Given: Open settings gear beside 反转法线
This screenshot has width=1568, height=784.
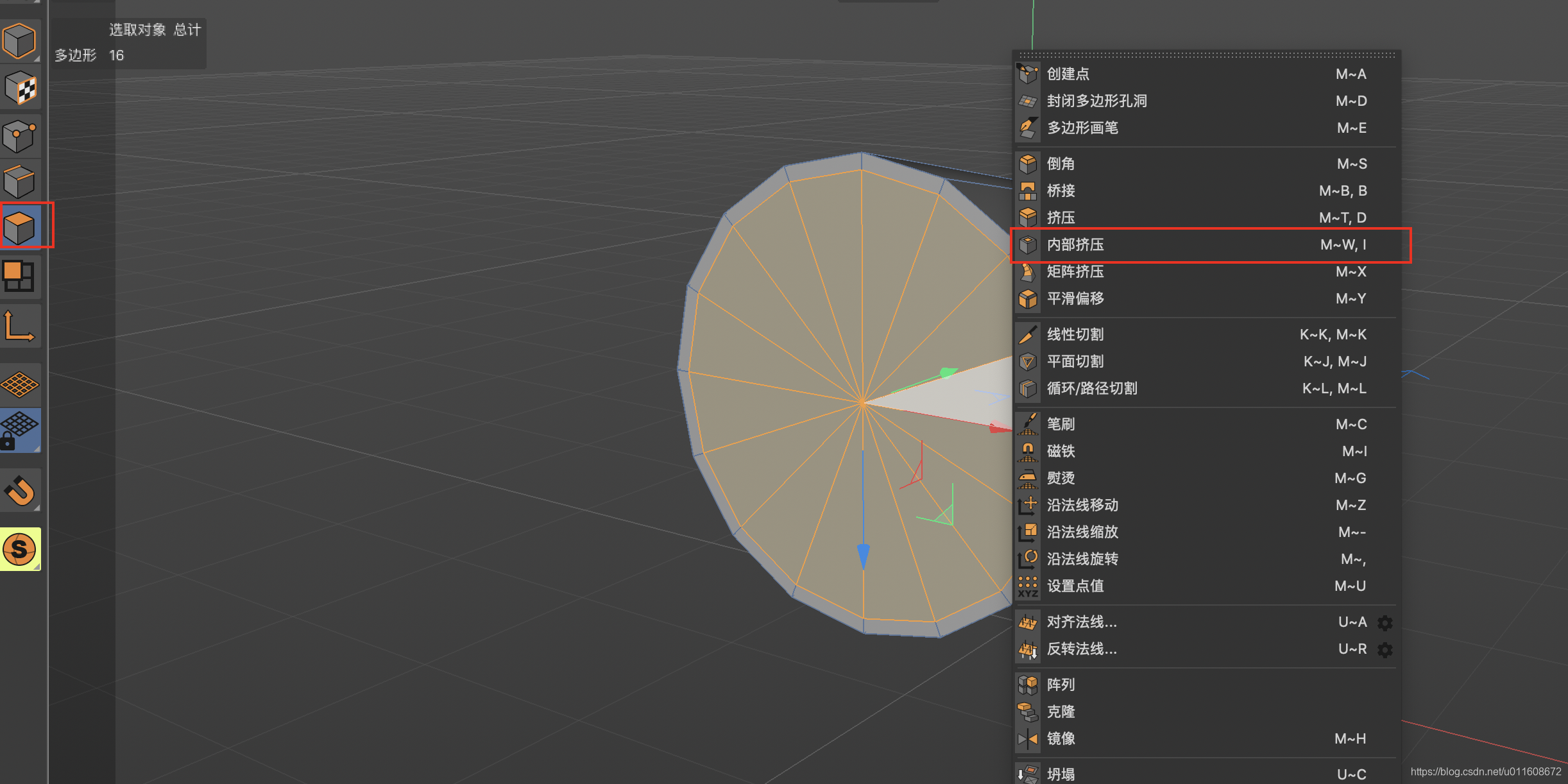Looking at the screenshot, I should coord(1385,649).
